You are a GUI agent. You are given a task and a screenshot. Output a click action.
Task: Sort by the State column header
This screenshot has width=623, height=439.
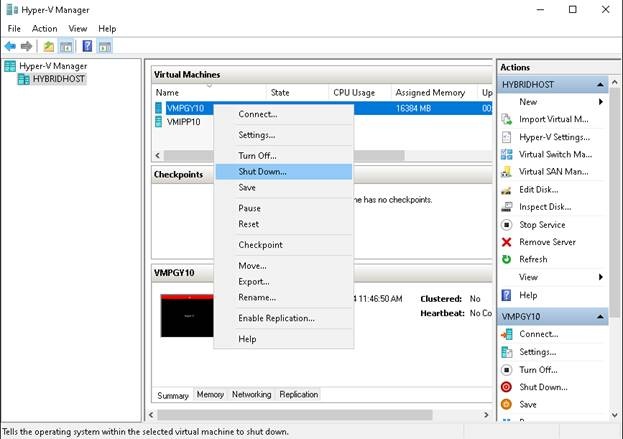(x=297, y=93)
